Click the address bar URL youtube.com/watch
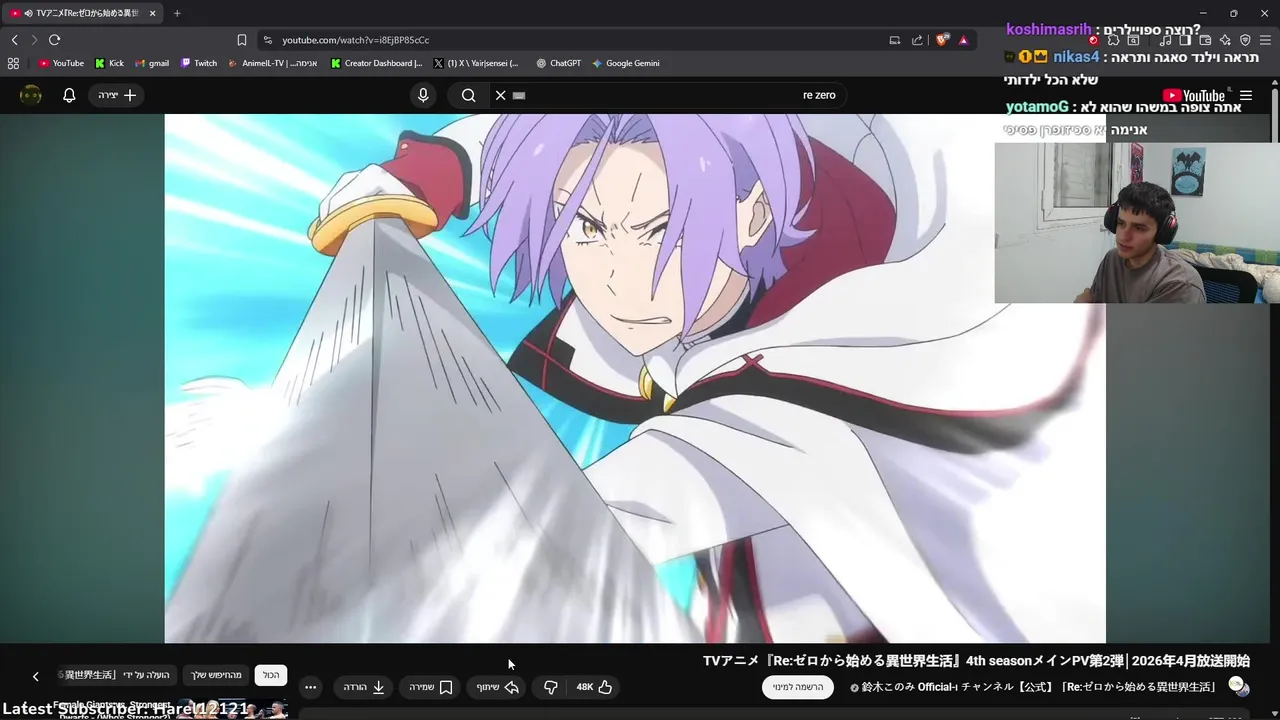Viewport: 1280px width, 720px height. pyautogui.click(x=355, y=40)
